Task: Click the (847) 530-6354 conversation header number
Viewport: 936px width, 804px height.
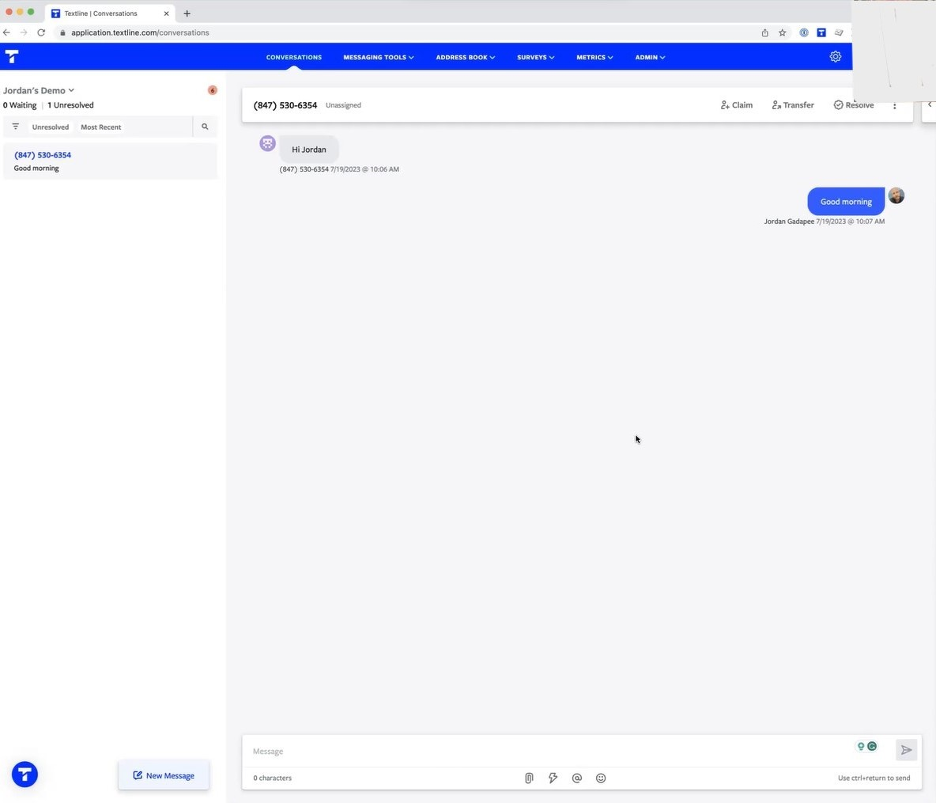Action: [x=285, y=105]
